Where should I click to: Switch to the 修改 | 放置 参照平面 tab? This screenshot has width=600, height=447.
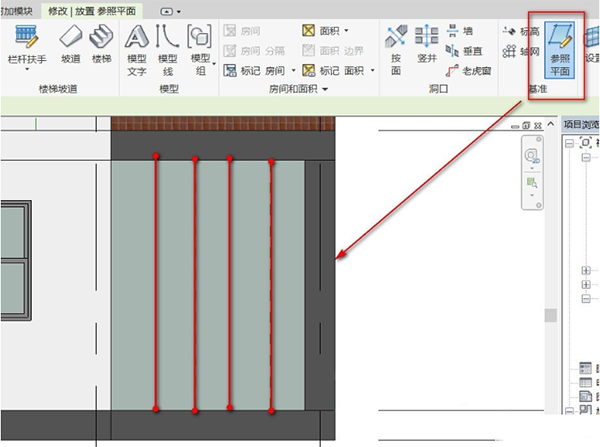coord(92,11)
